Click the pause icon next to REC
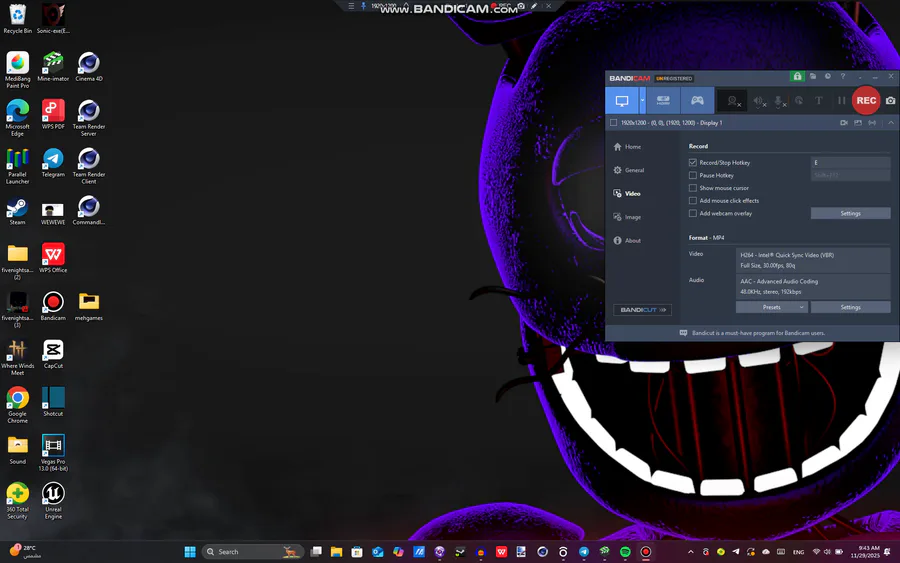900x563 pixels. 841,100
